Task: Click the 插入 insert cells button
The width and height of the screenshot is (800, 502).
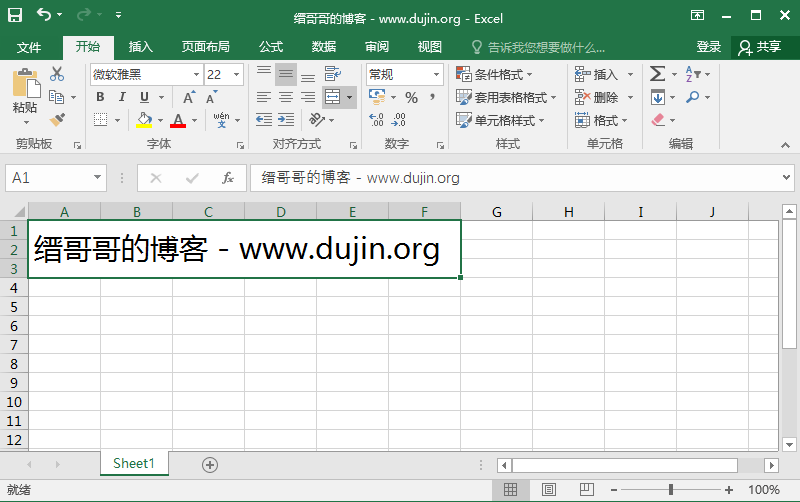Action: tap(597, 74)
